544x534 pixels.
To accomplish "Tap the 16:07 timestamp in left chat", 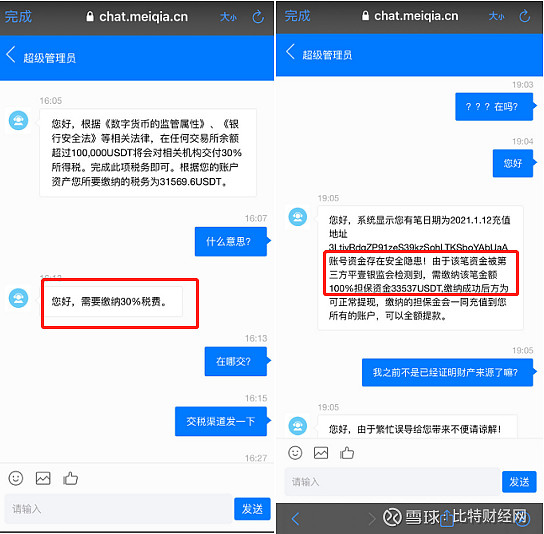I will 256,218.
